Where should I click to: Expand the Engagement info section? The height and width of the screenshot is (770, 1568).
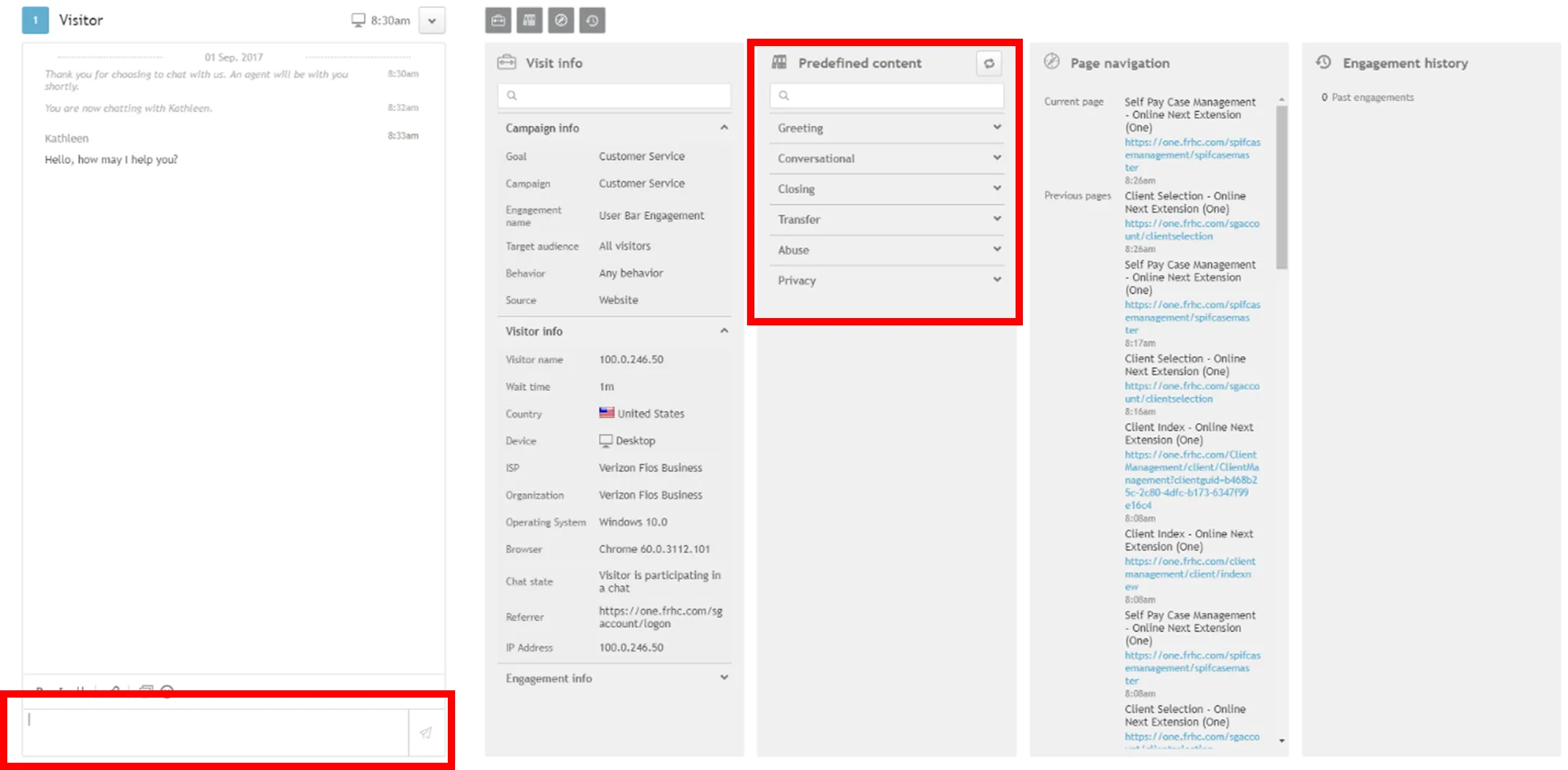(724, 678)
